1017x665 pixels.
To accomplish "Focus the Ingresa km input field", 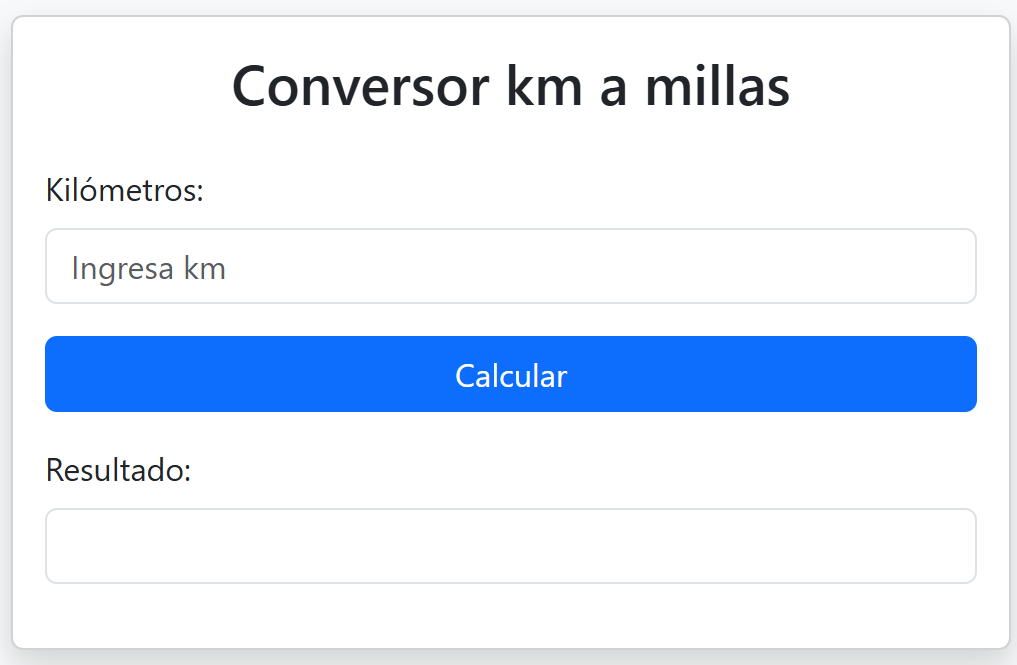I will 510,266.
